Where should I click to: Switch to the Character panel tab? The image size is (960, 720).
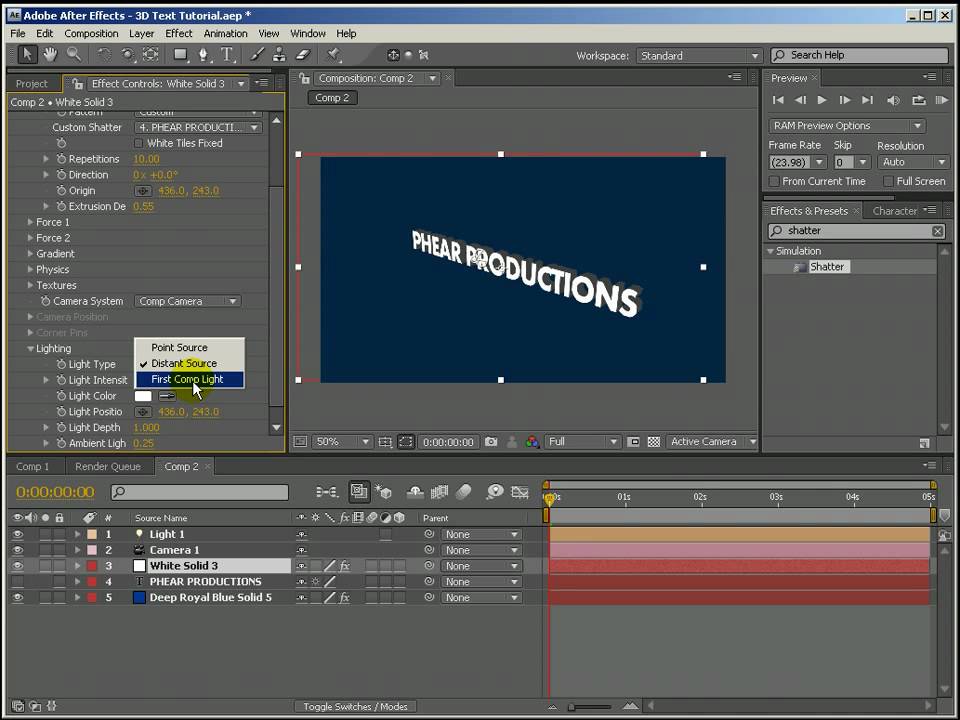tap(894, 211)
